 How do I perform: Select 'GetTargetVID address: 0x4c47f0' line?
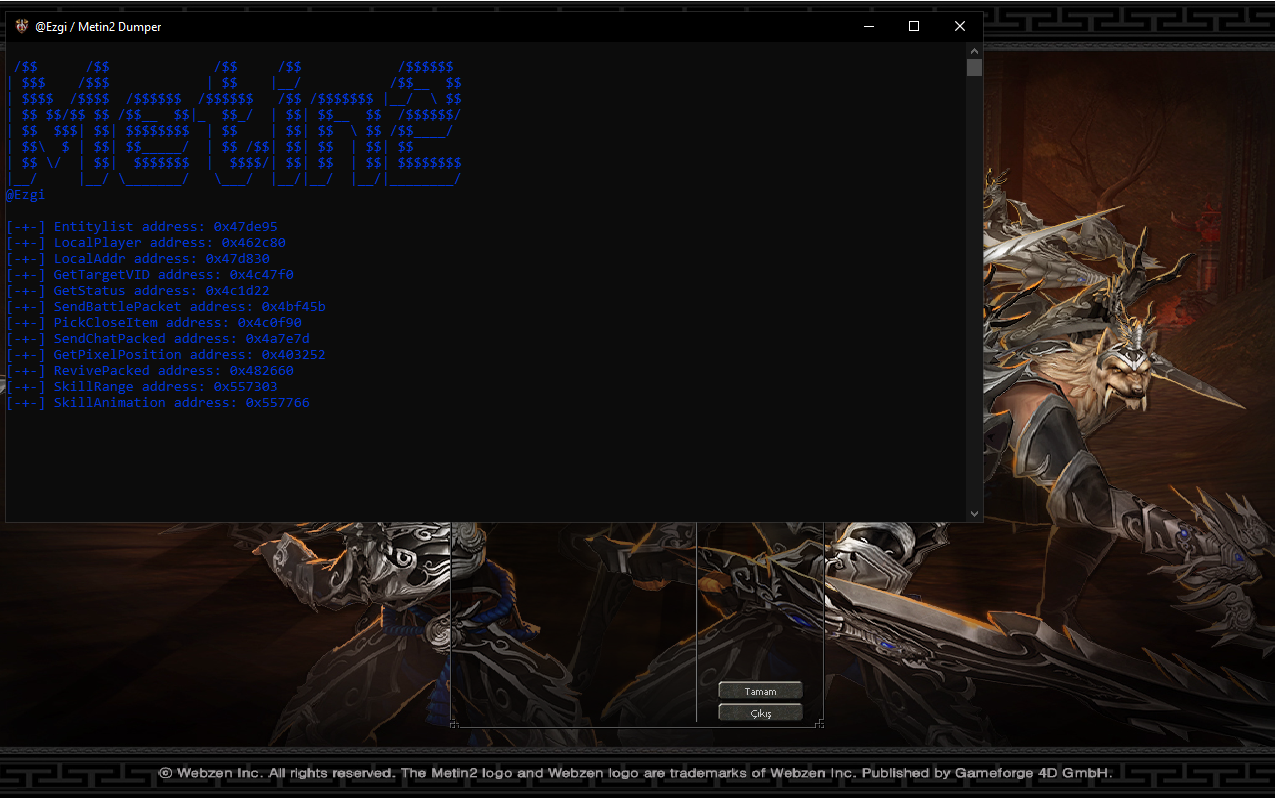[x=150, y=275]
